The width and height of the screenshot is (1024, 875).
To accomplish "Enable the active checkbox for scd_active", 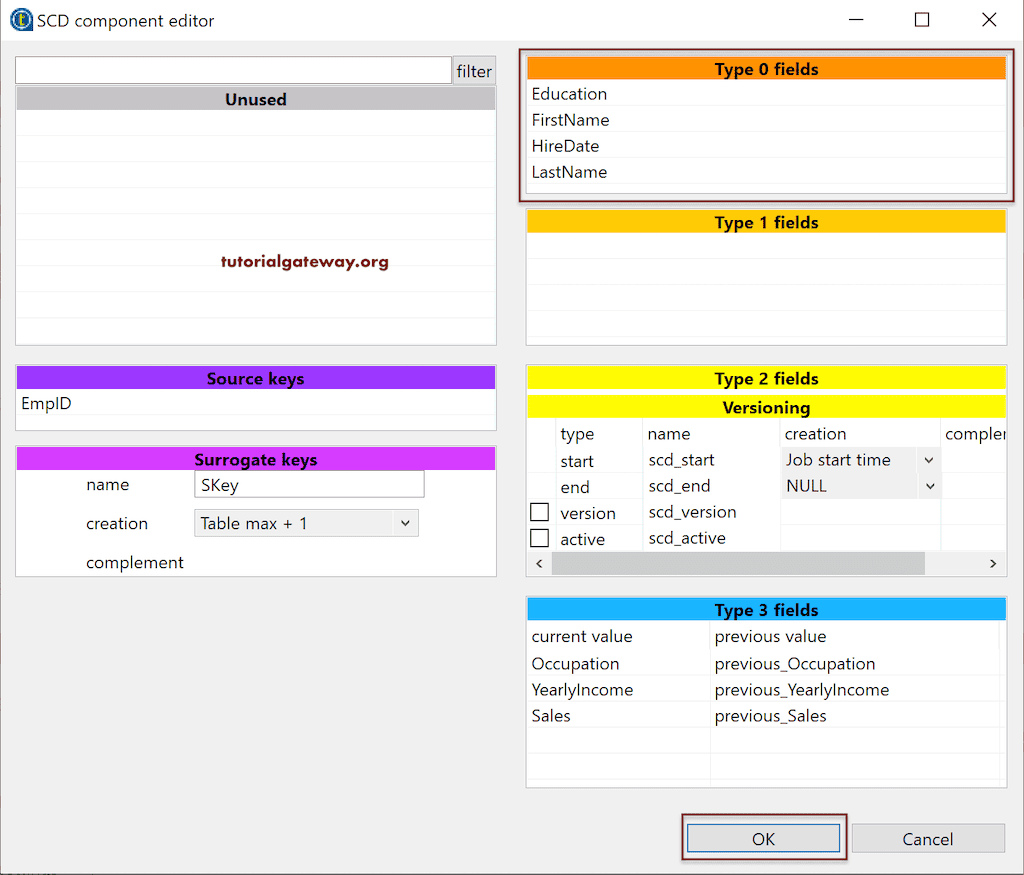I will [539, 537].
